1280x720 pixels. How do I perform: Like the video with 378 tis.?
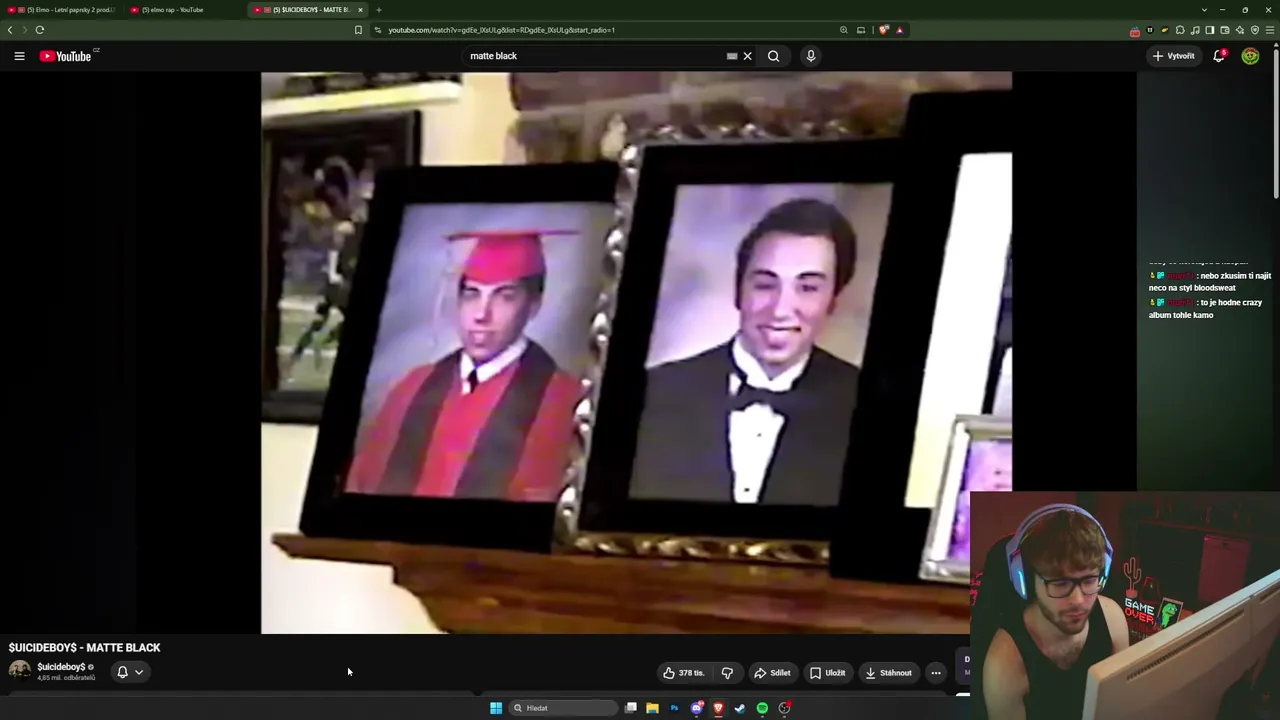pos(684,673)
